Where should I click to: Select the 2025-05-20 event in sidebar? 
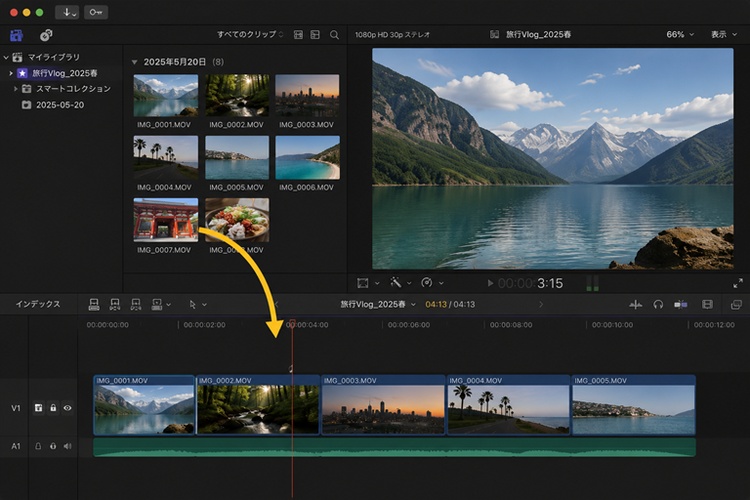53,105
